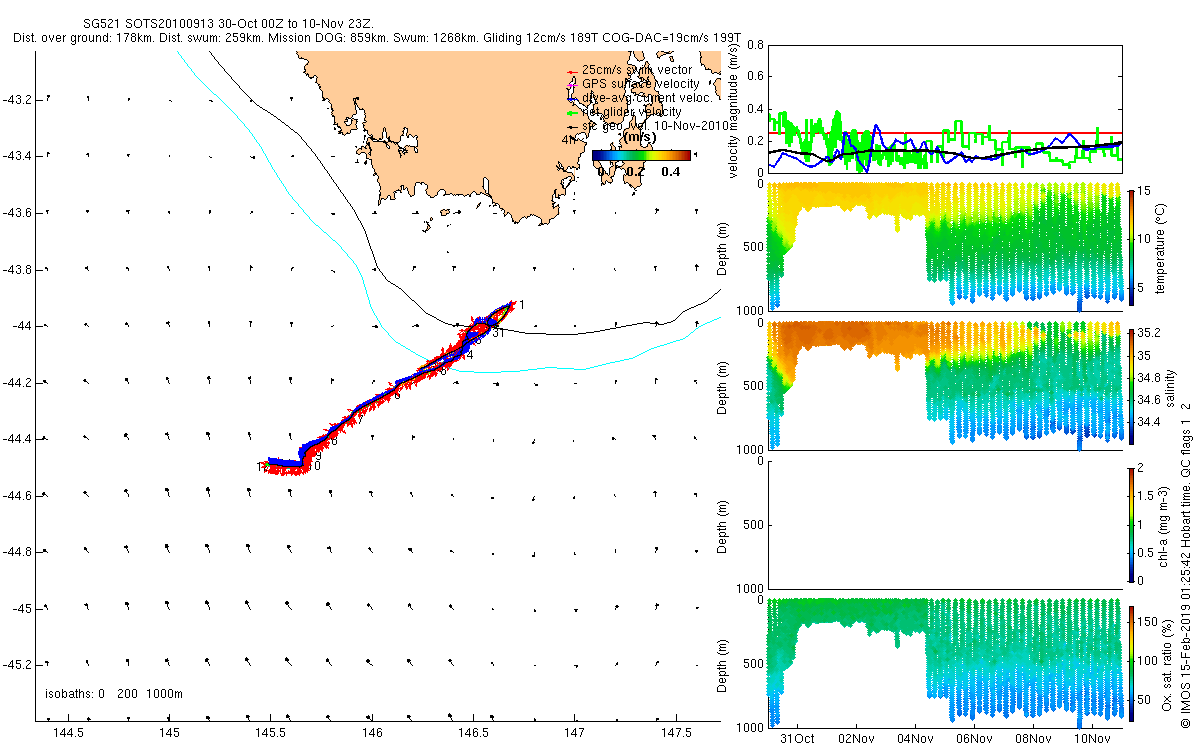Click the red 0.25 m/s reference line in velocity plot

[x=944, y=132]
